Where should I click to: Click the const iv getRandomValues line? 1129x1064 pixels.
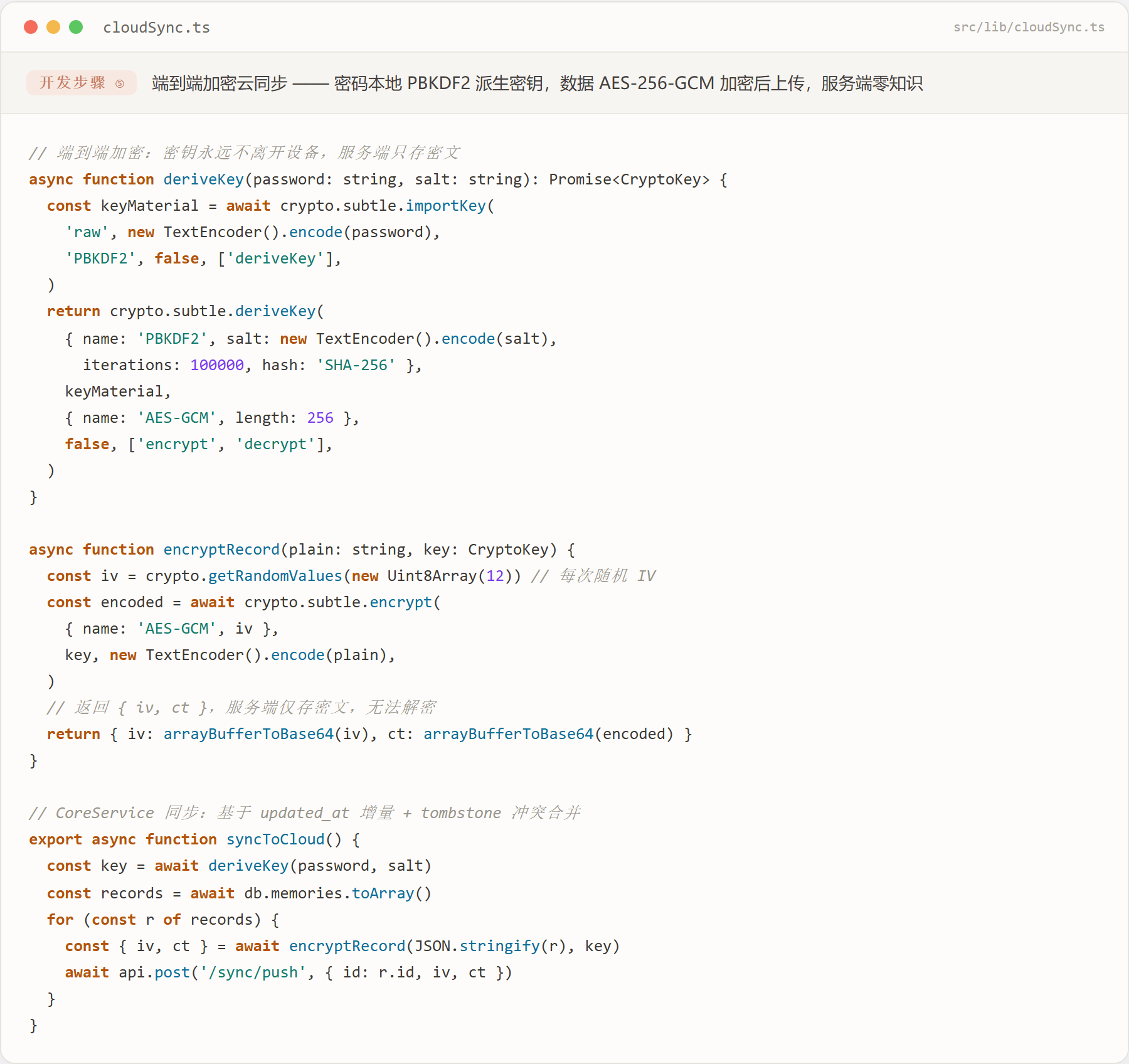pyautogui.click(x=284, y=576)
